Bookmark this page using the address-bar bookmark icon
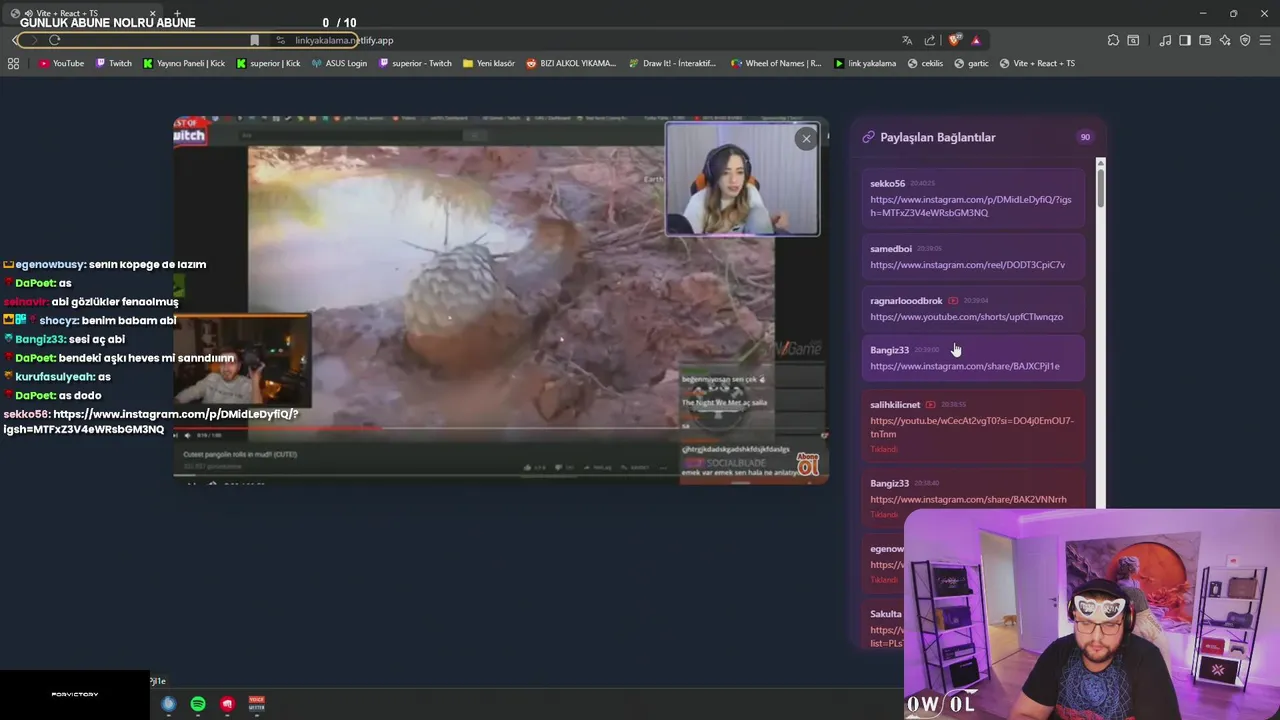This screenshot has width=1280, height=720. [x=255, y=40]
